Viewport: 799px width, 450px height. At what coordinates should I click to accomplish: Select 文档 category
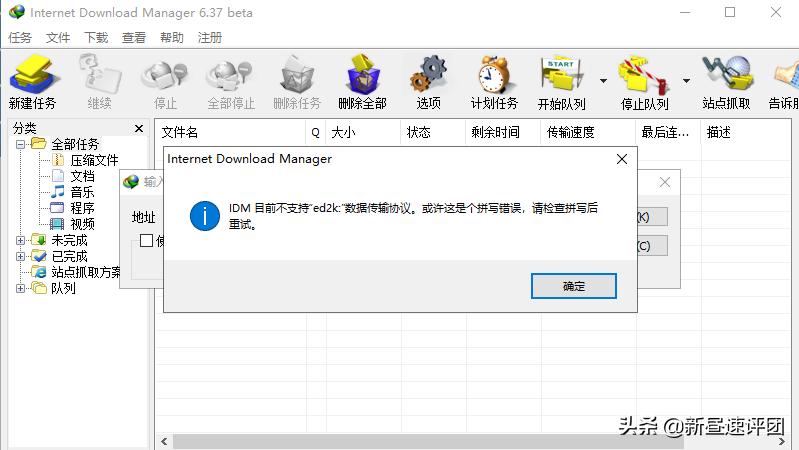coord(83,176)
